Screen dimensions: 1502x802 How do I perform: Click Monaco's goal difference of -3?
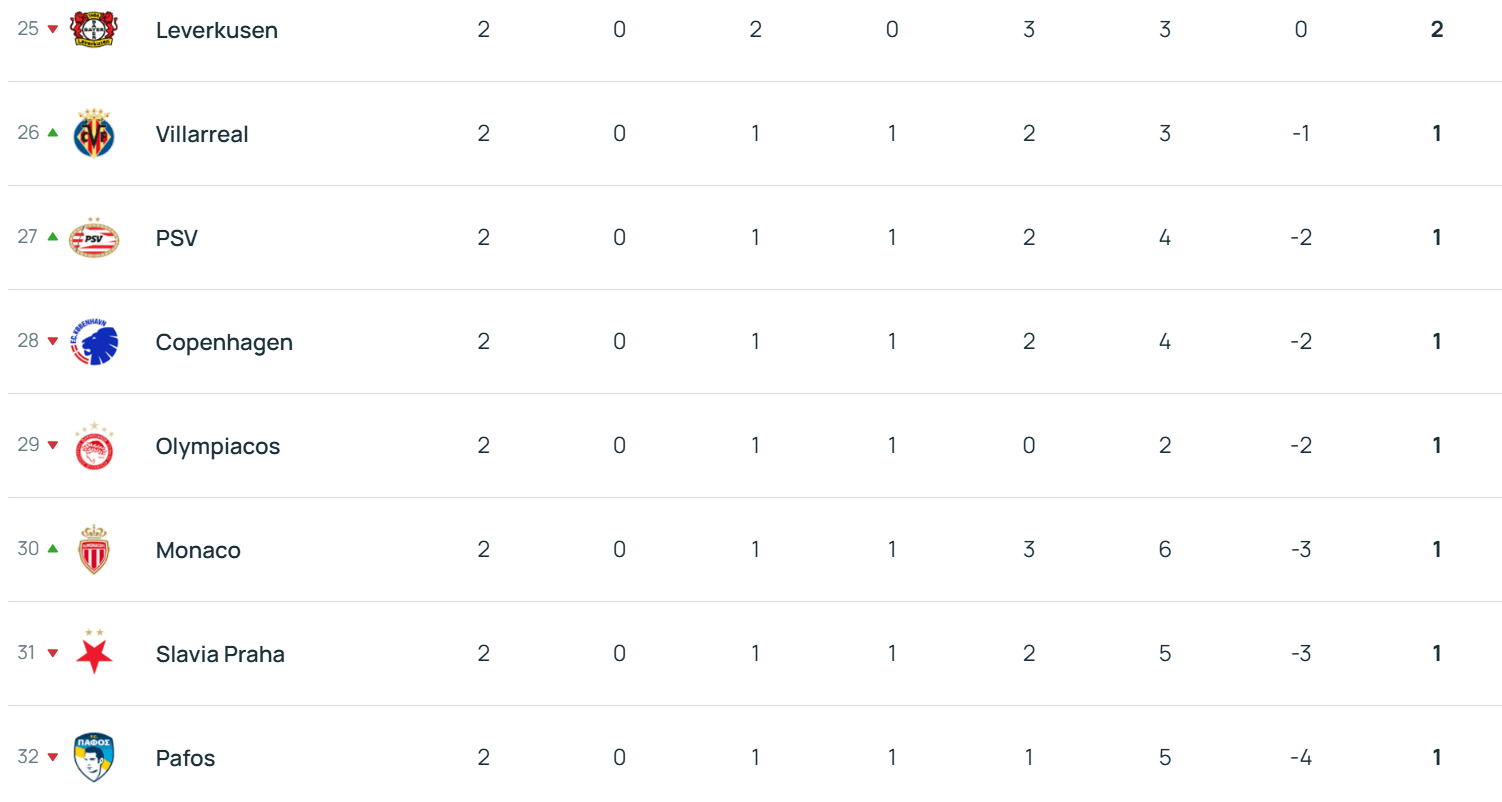coord(1300,550)
